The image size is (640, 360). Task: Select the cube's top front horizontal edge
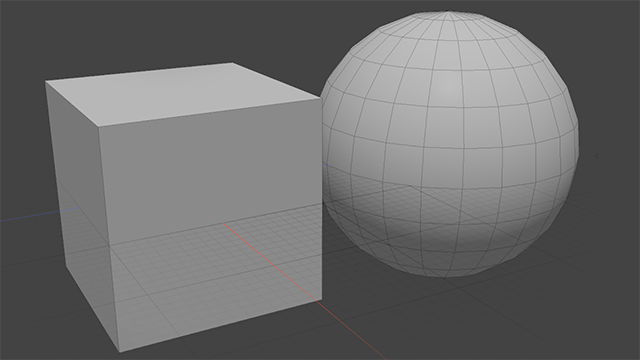pyautogui.click(x=210, y=112)
